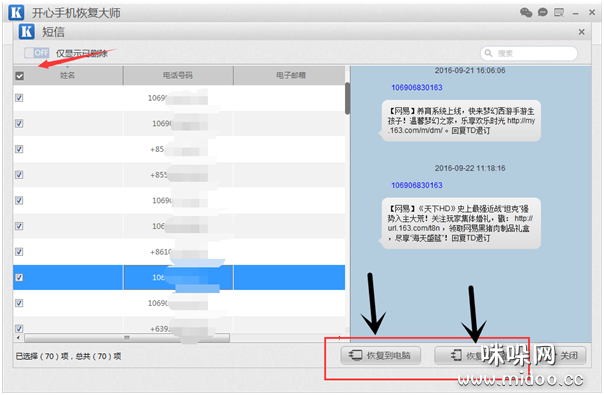Click the left arrow of horizontal scrollbar
Image resolution: width=604 pixels, height=395 pixels.
(18, 338)
